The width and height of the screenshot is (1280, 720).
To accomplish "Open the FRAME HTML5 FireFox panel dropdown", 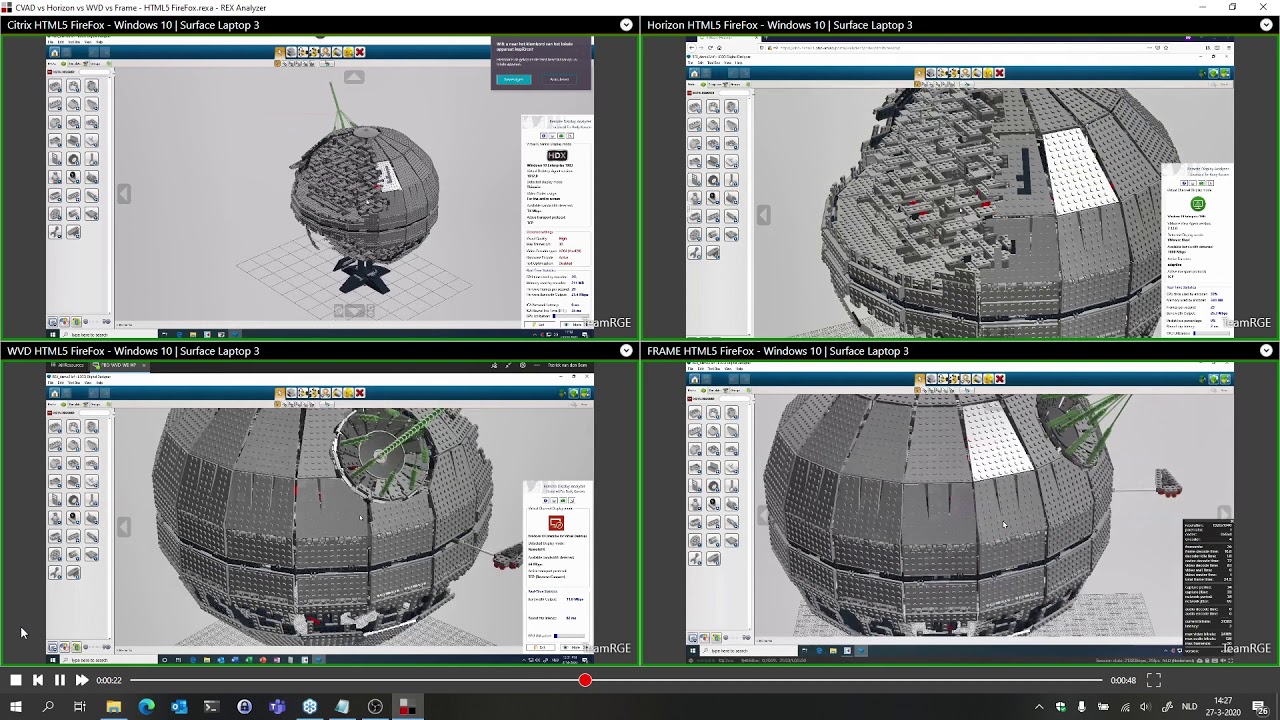I will (1266, 351).
